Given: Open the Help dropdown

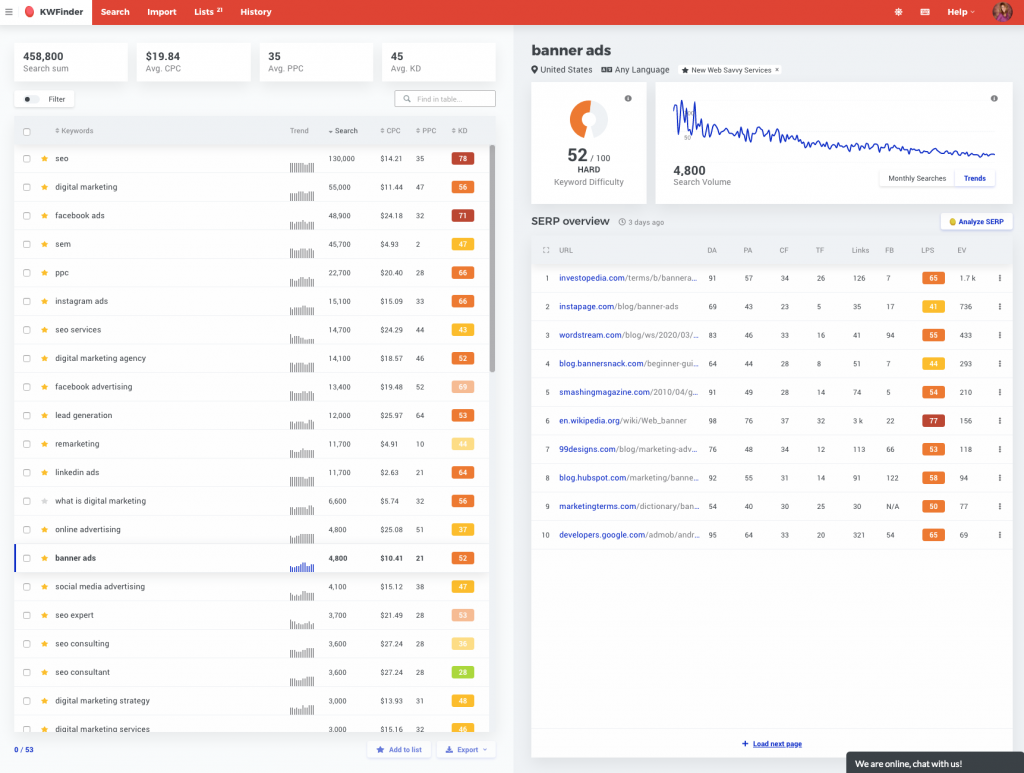Looking at the screenshot, I should coord(961,12).
